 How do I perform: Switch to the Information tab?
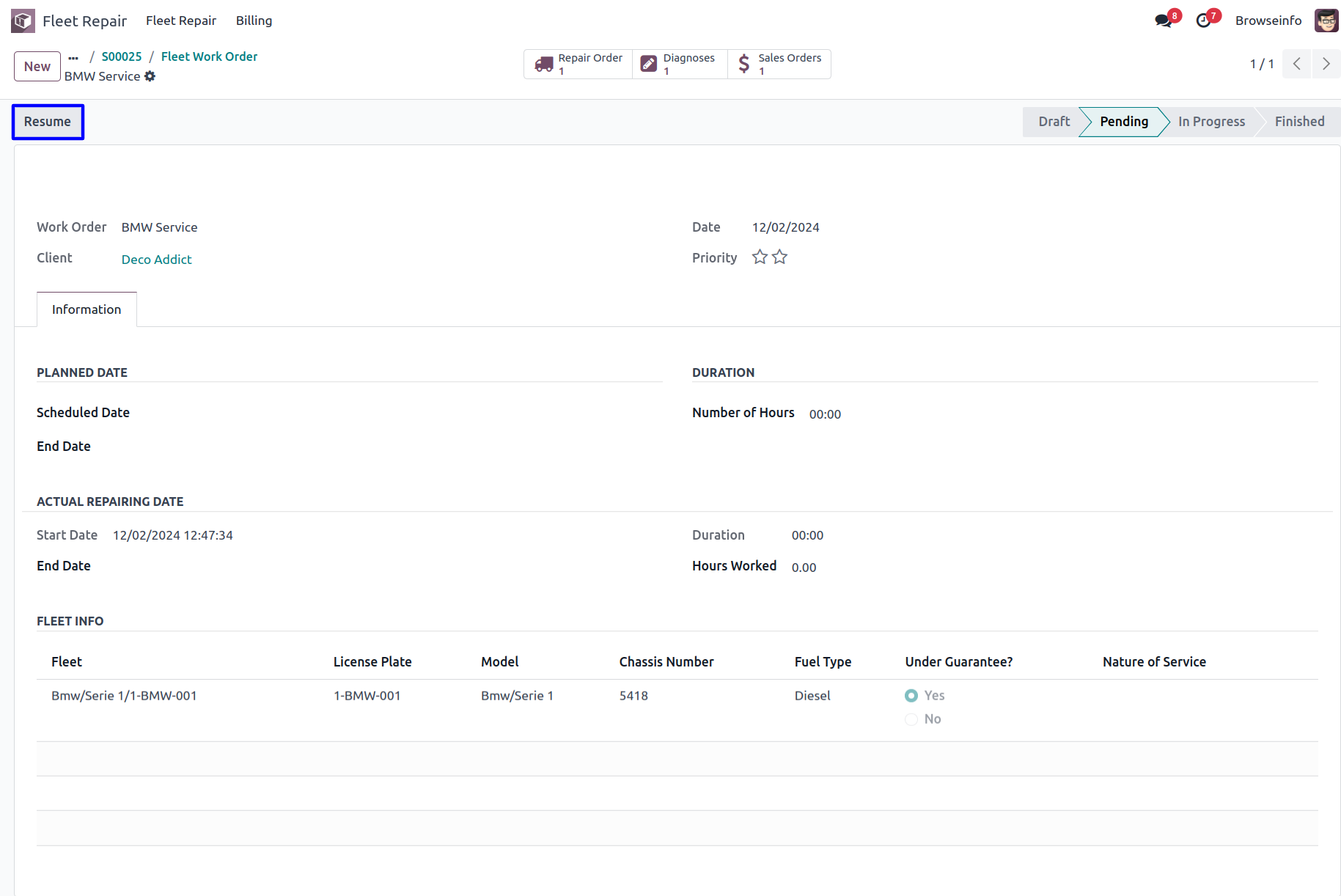coord(87,309)
